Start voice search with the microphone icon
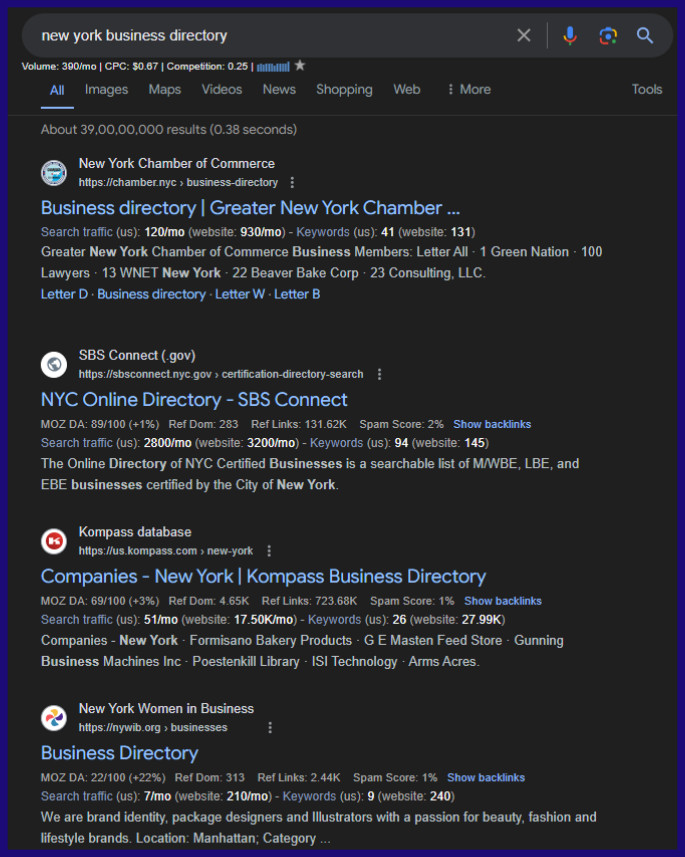685x857 pixels. click(x=570, y=36)
